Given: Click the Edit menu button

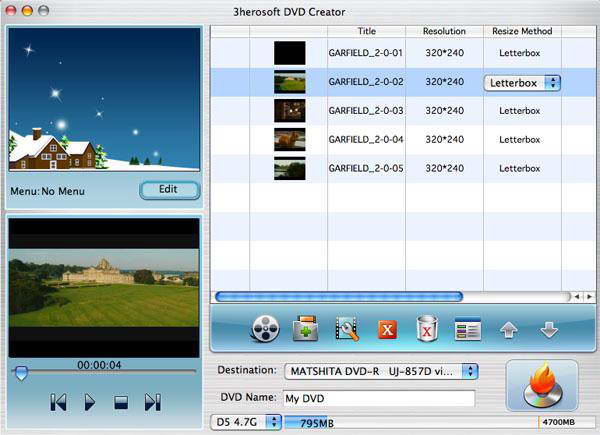Looking at the screenshot, I should point(170,190).
